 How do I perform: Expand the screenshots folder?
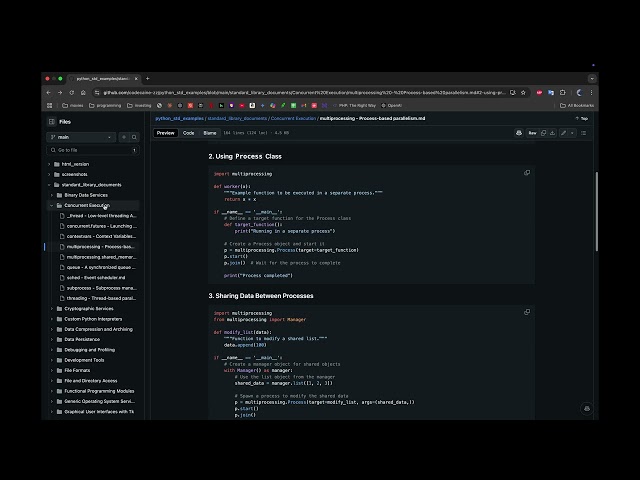[x=49, y=174]
